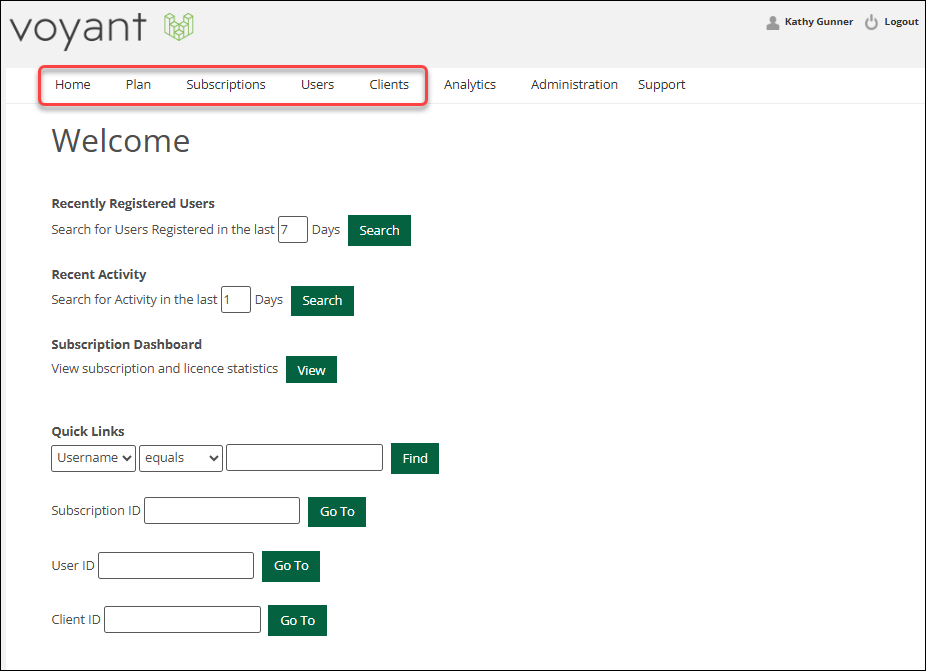Click the Kathy Gunner username link

tap(819, 22)
